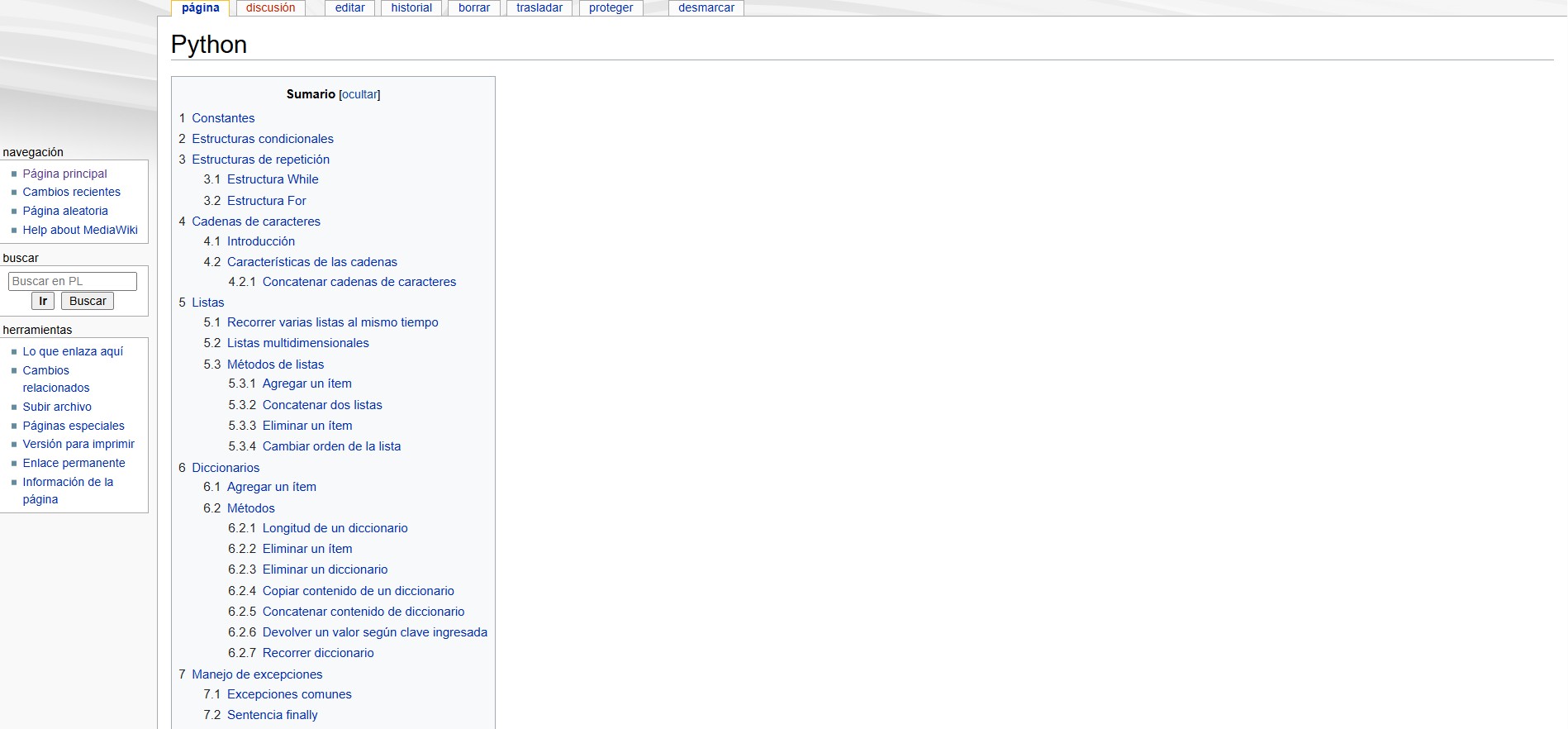
Task: Go to '4.1 Introducción'
Action: [x=249, y=241]
